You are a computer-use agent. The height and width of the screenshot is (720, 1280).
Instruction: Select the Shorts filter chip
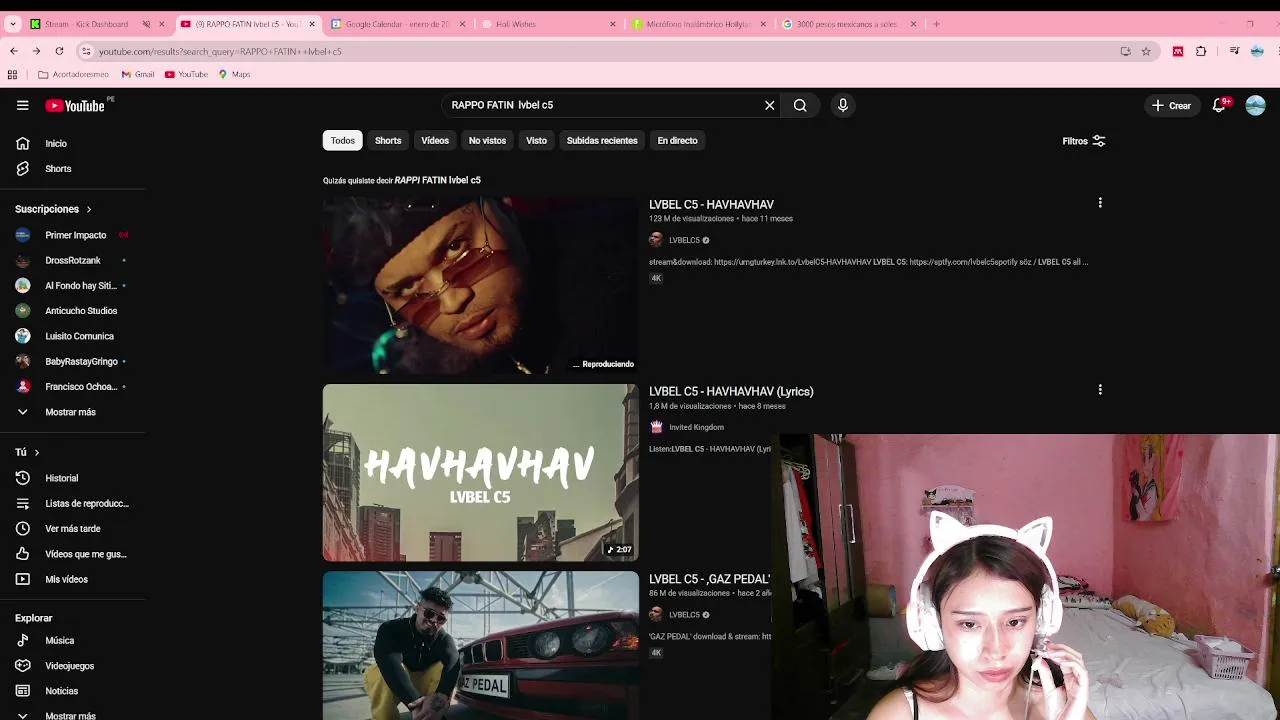click(388, 140)
